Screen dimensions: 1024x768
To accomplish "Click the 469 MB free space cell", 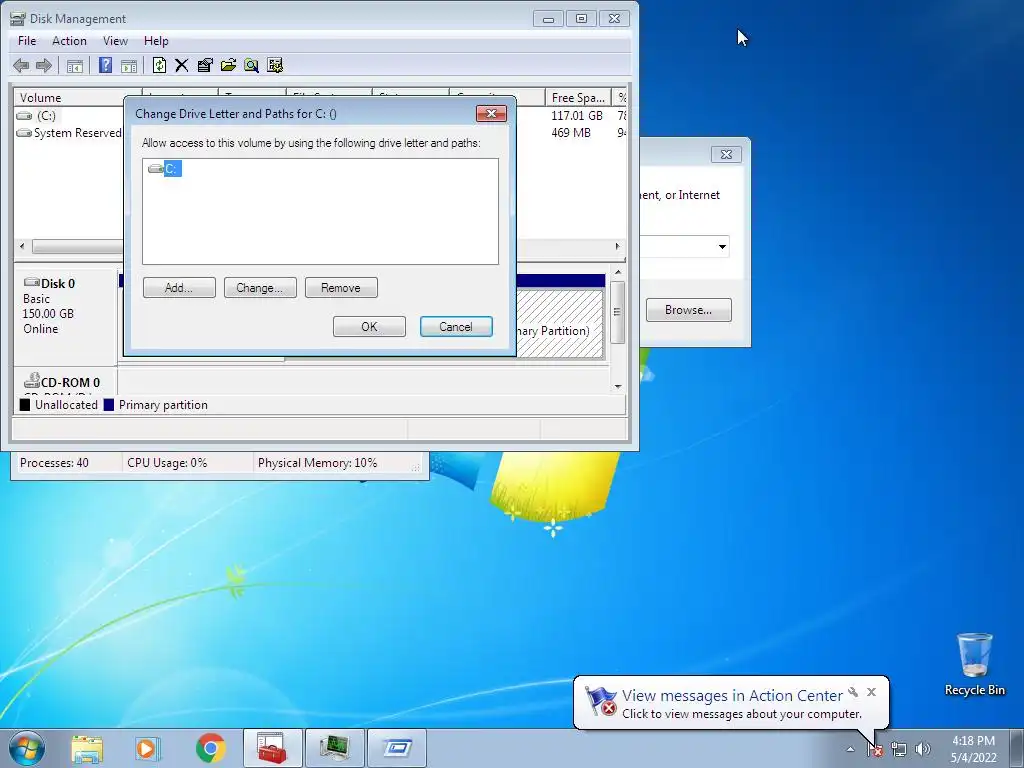I will coord(571,133).
